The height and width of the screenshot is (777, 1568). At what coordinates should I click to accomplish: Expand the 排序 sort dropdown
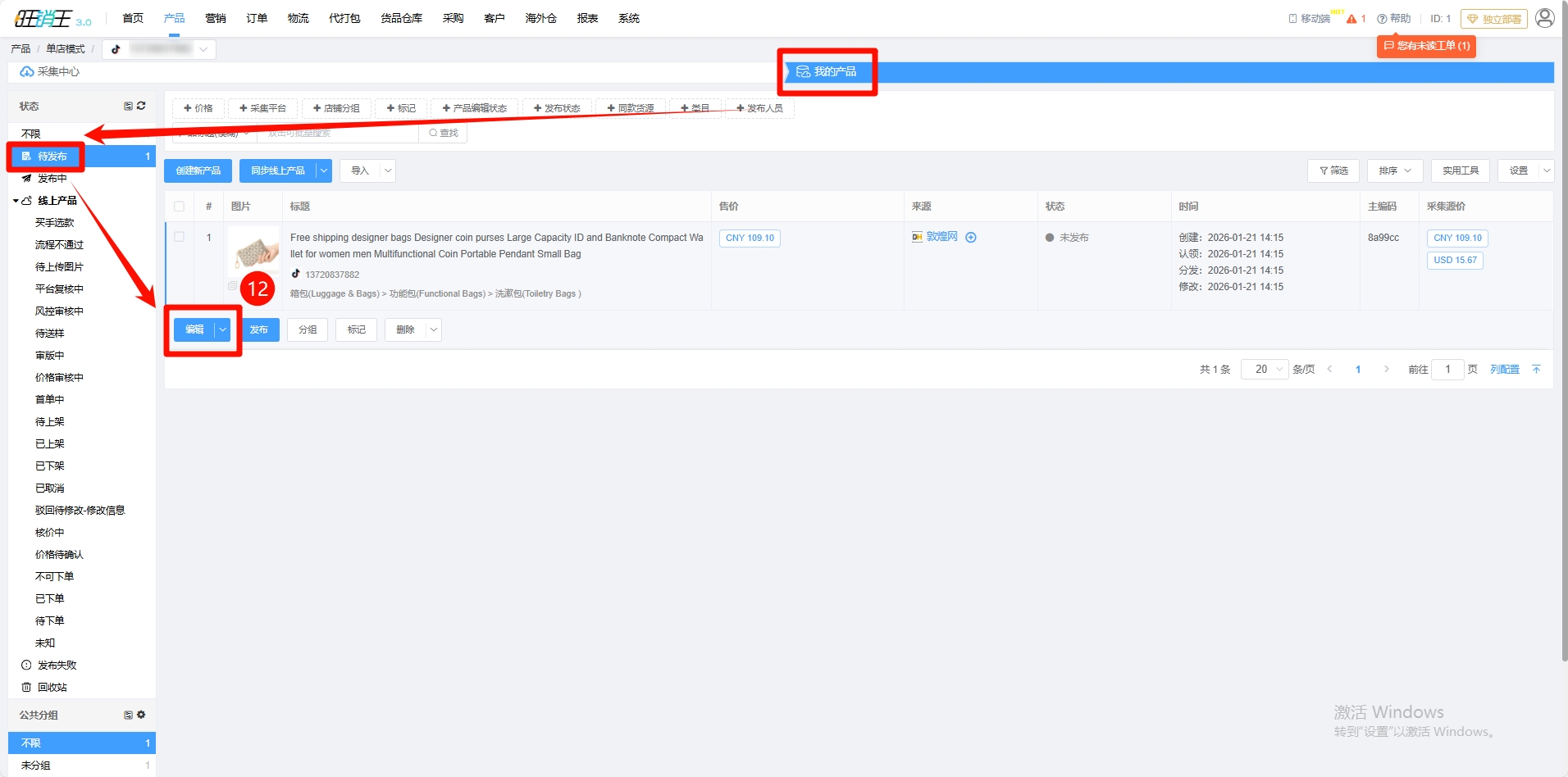point(1394,170)
